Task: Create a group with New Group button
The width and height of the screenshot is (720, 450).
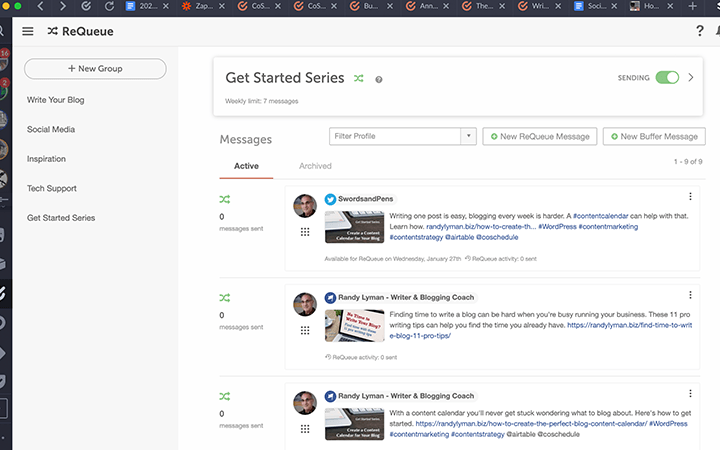Action: (x=95, y=68)
